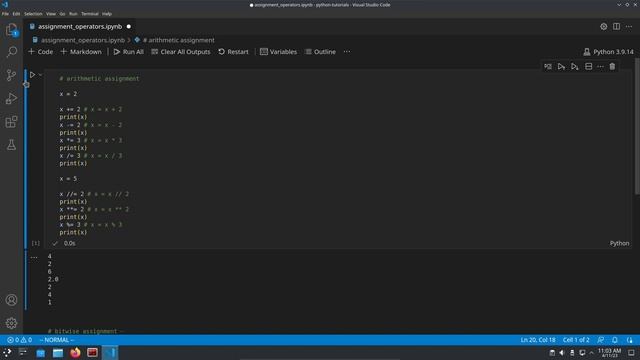This screenshot has height=360, width=640.
Task: Select assignment_operators.ipynb editor tab
Action: (80, 27)
